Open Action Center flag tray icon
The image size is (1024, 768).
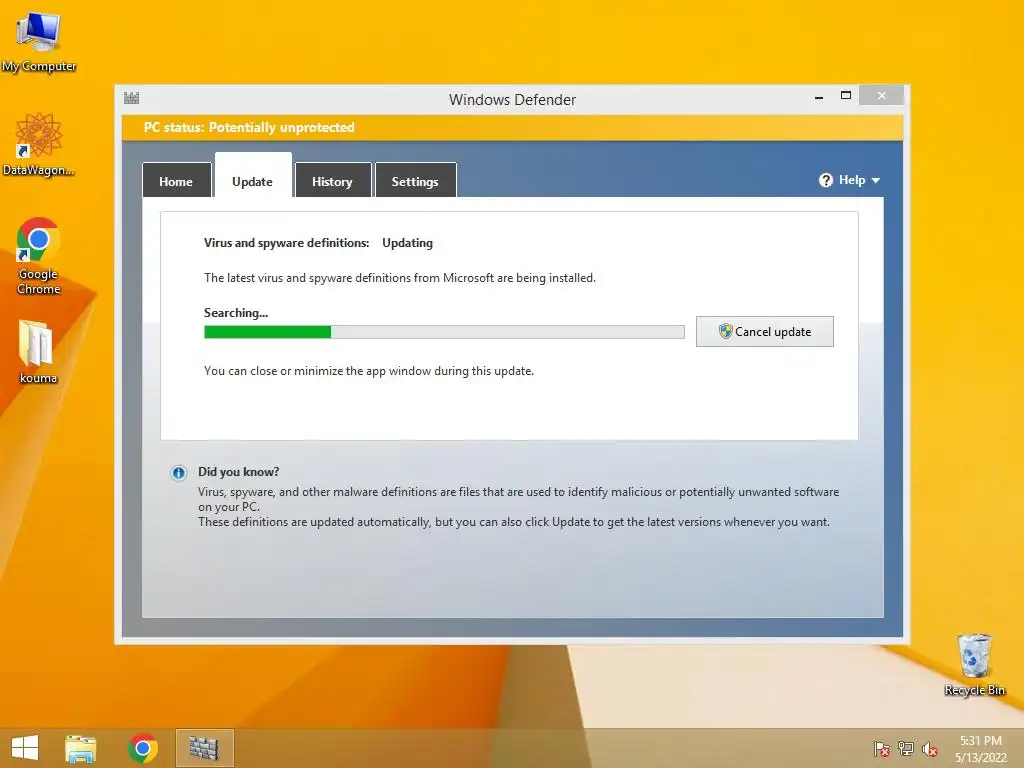(x=882, y=749)
